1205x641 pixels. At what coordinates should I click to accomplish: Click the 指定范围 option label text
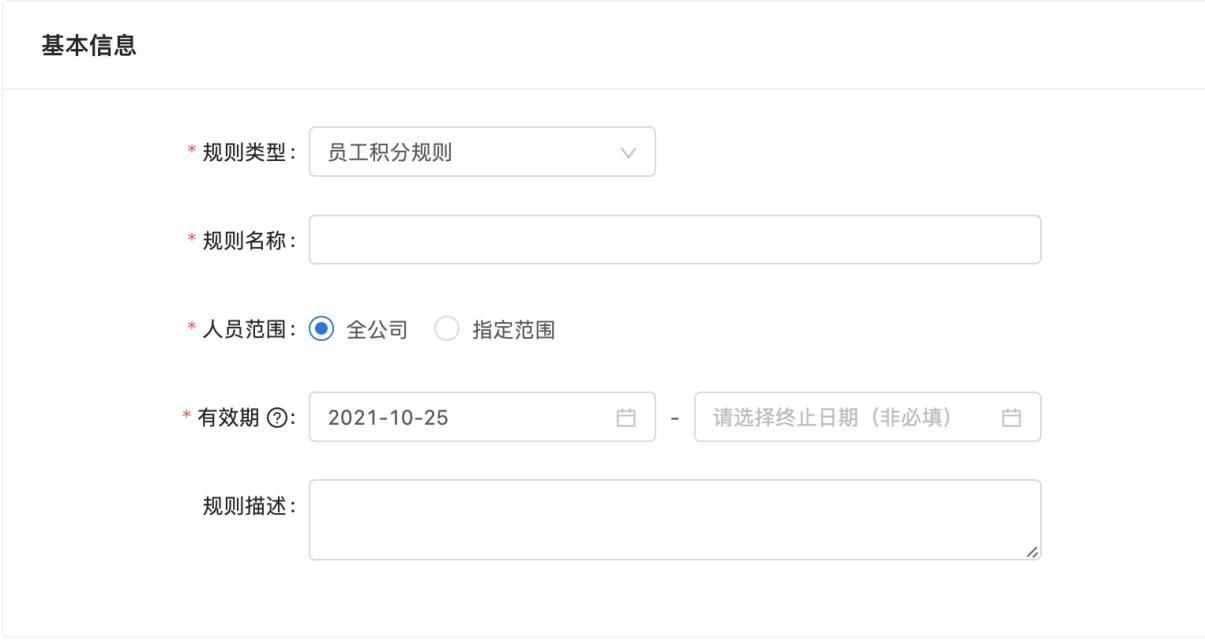[x=513, y=329]
